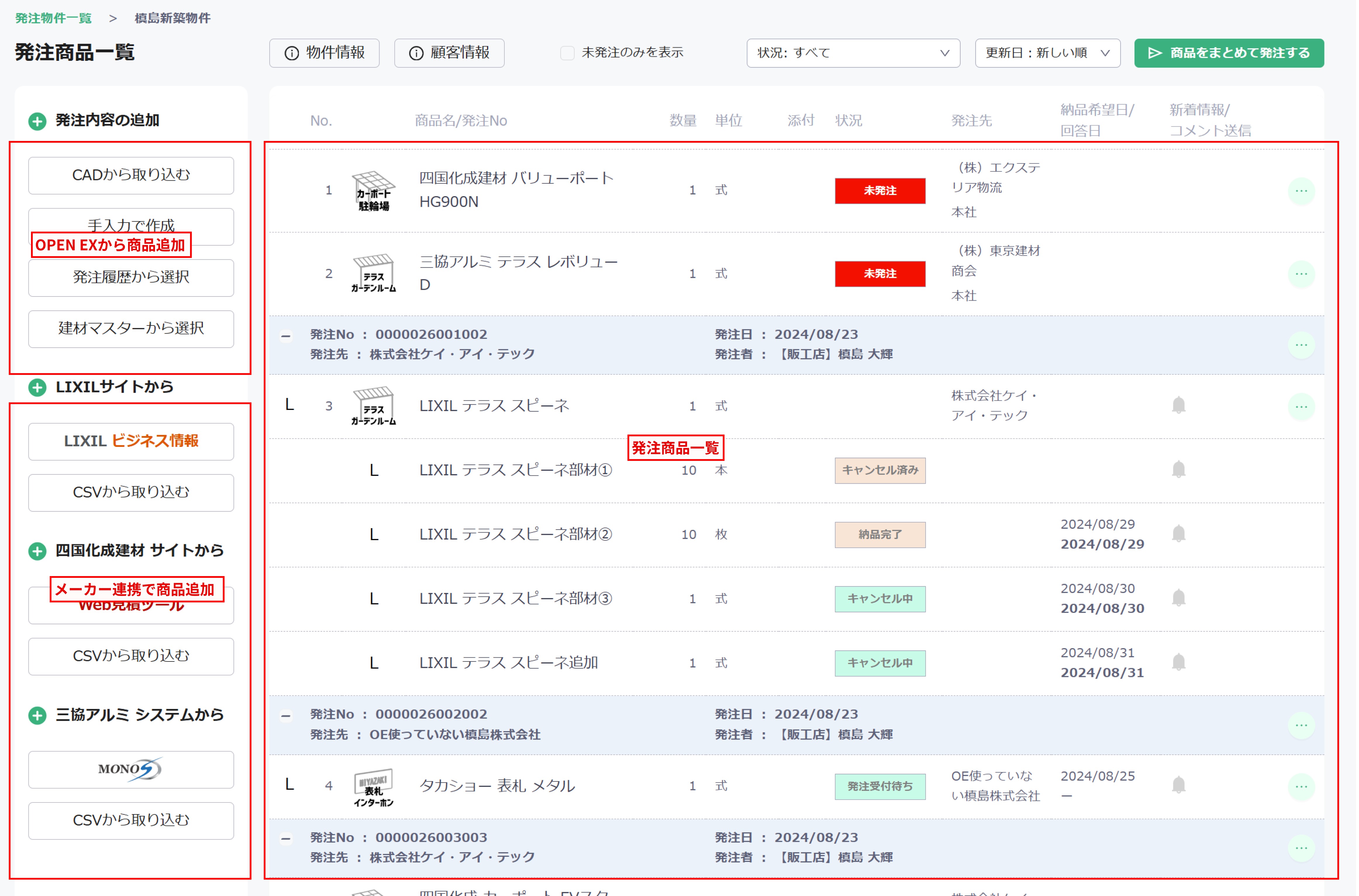Click product name 四国化成建材 バリューポート HG900N
The width and height of the screenshot is (1359, 896).
[x=516, y=190]
